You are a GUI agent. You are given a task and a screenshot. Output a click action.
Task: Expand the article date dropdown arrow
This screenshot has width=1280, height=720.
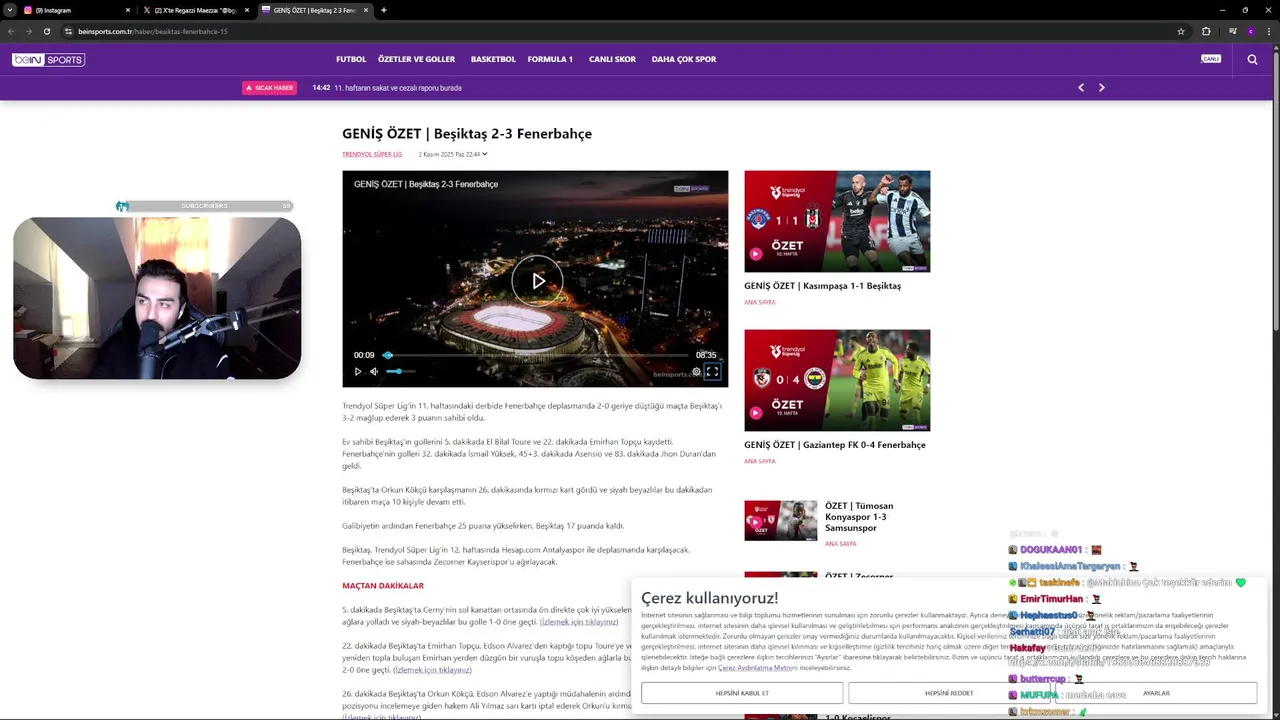pyautogui.click(x=485, y=155)
